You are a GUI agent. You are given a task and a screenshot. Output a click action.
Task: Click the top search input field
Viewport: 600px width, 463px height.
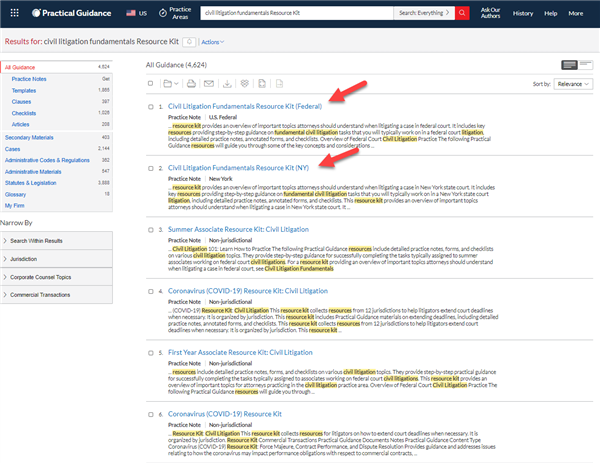297,13
